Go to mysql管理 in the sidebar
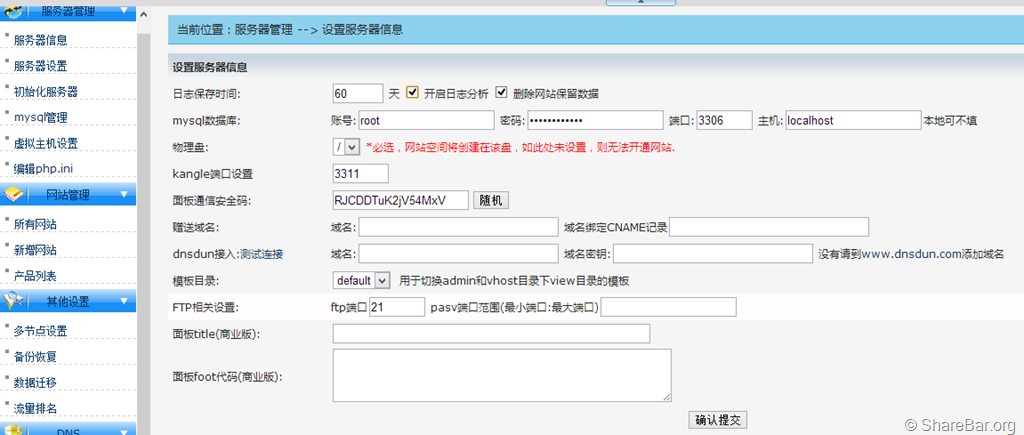The width and height of the screenshot is (1024, 435). pos(40,117)
